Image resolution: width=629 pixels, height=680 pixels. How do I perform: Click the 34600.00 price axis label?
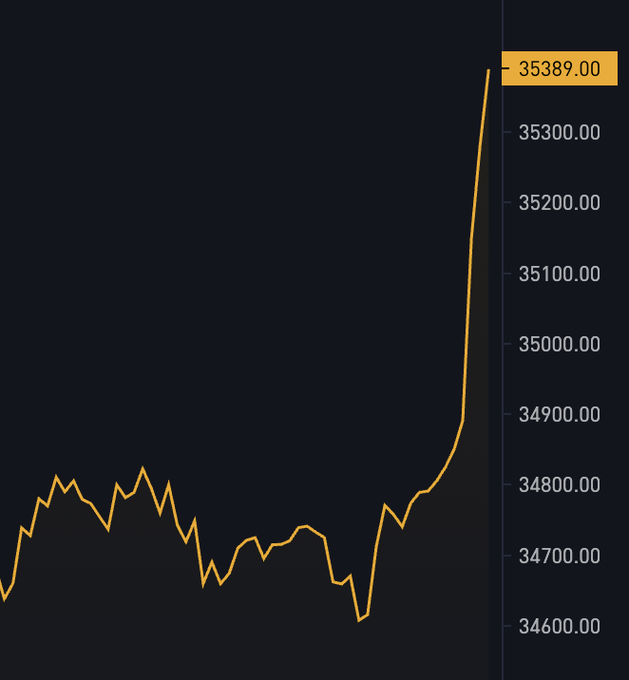[x=560, y=626]
